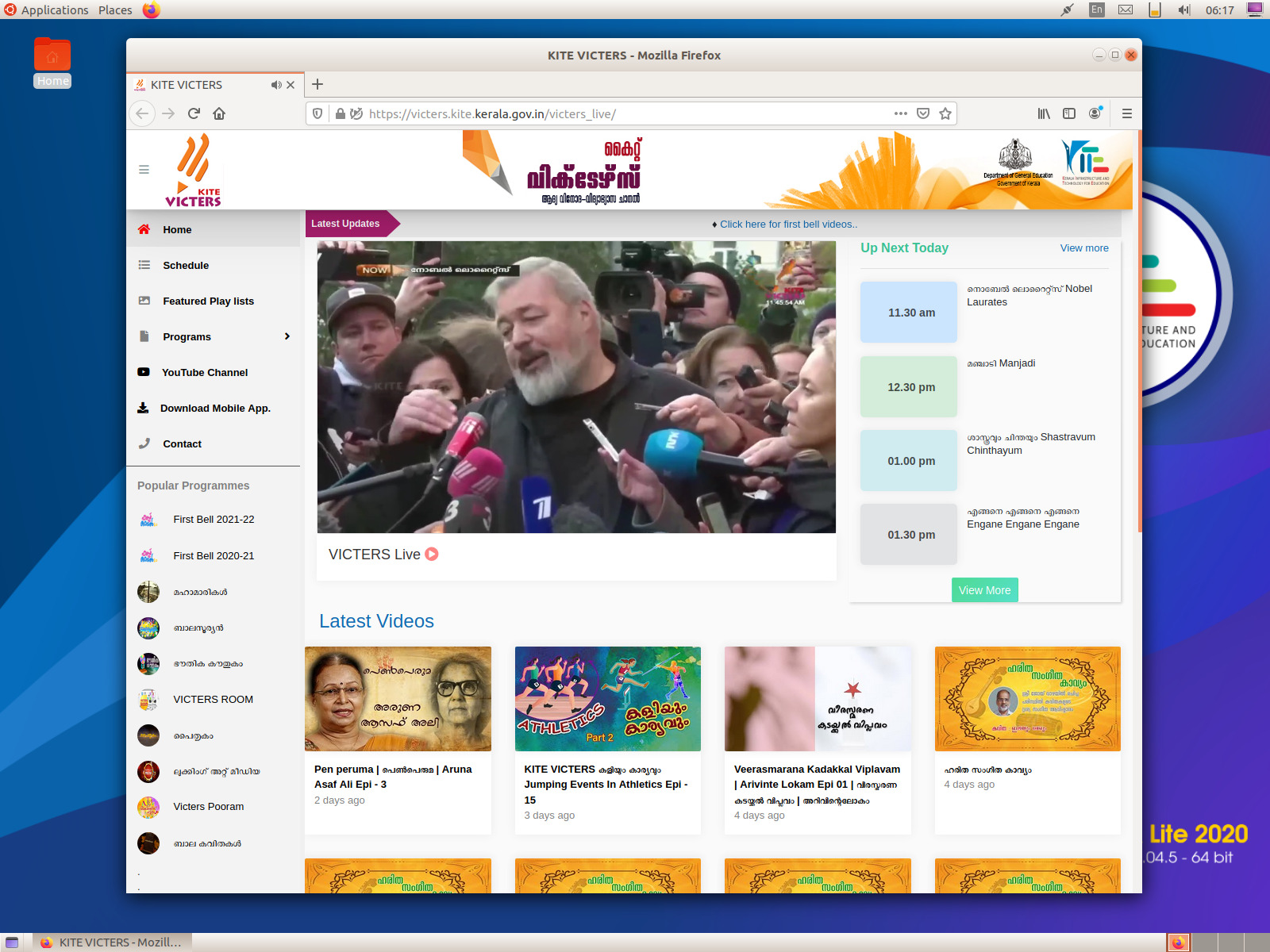The image size is (1270, 952).
Task: Open Firefox account icon
Action: (x=1095, y=113)
